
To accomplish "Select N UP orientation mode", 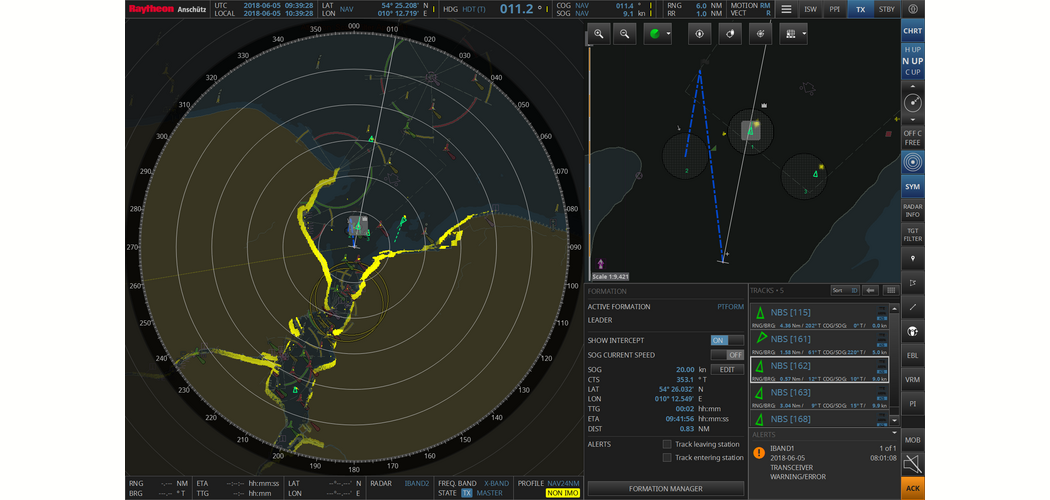I will pyautogui.click(x=913, y=61).
